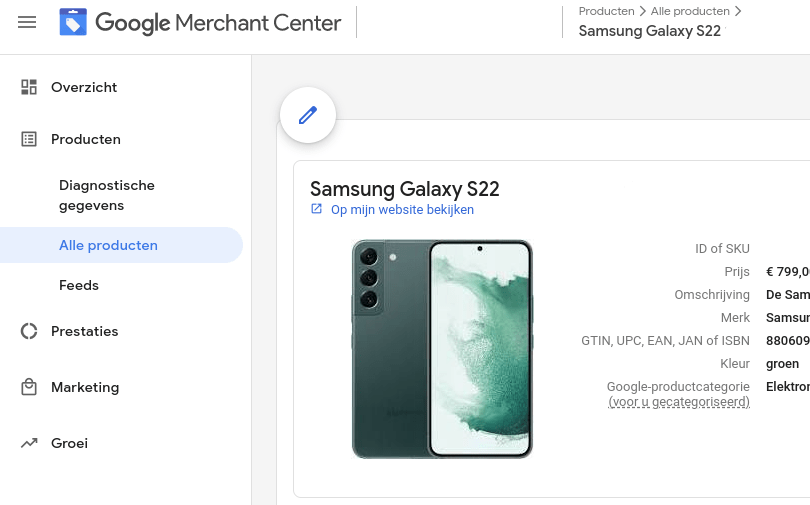Image resolution: width=810 pixels, height=505 pixels.
Task: Select Alle producten in sidebar
Action: click(108, 245)
